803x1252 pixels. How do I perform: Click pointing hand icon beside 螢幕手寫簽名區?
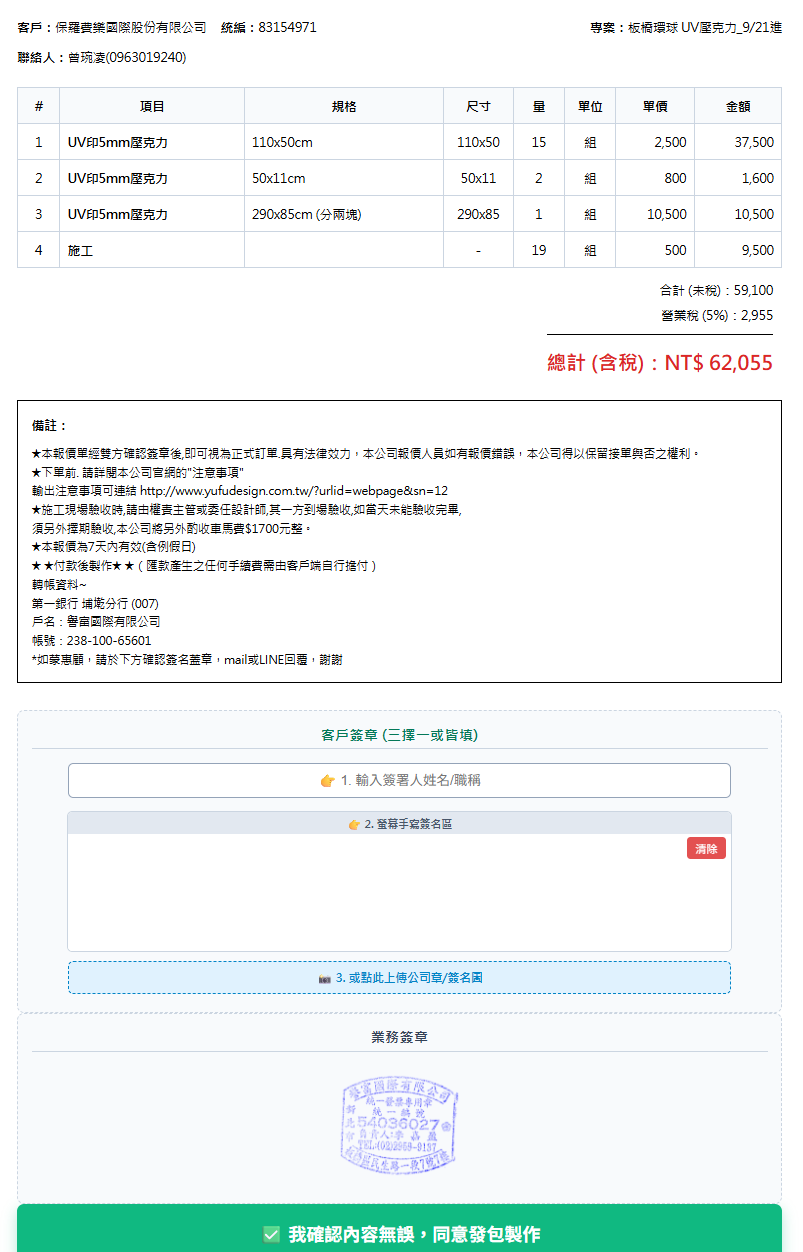[354, 824]
